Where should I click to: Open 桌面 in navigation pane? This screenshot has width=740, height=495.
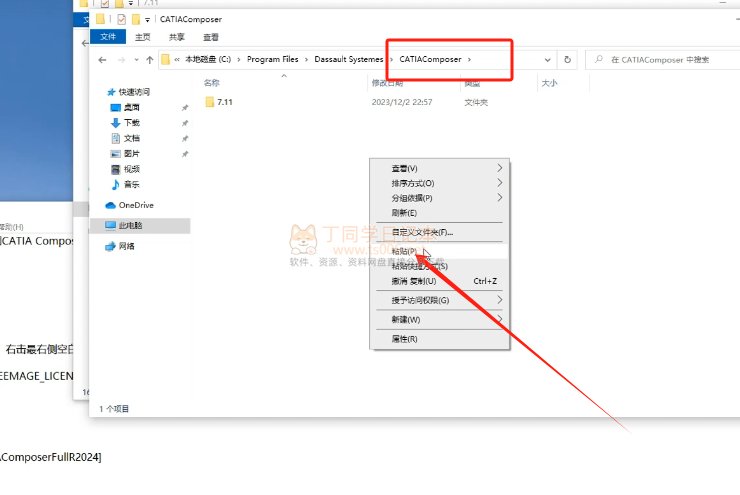click(126, 108)
